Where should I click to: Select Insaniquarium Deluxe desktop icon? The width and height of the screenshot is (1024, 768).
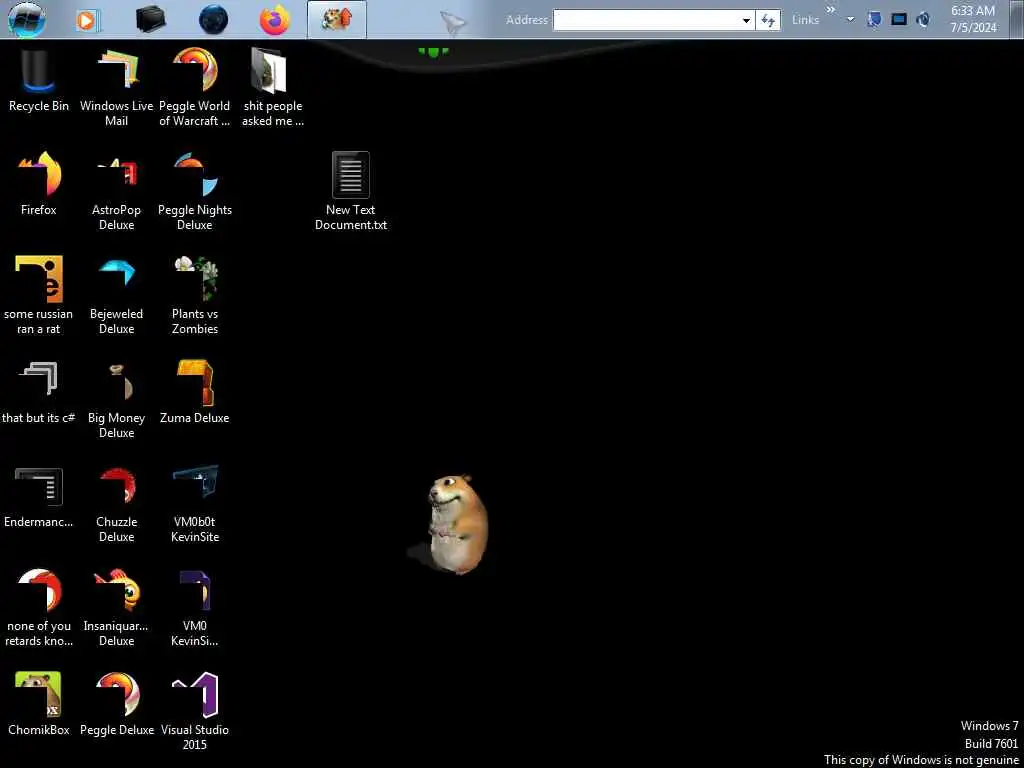[x=117, y=608]
